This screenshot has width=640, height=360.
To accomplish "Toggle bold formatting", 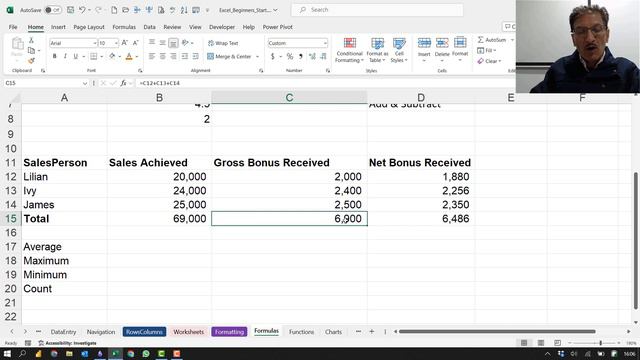I will pos(54,56).
